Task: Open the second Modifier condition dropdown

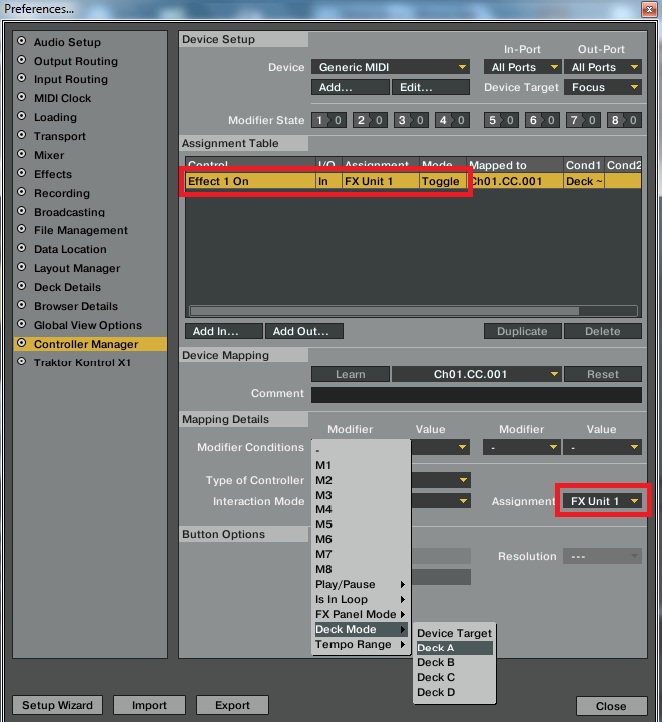Action: (522, 447)
